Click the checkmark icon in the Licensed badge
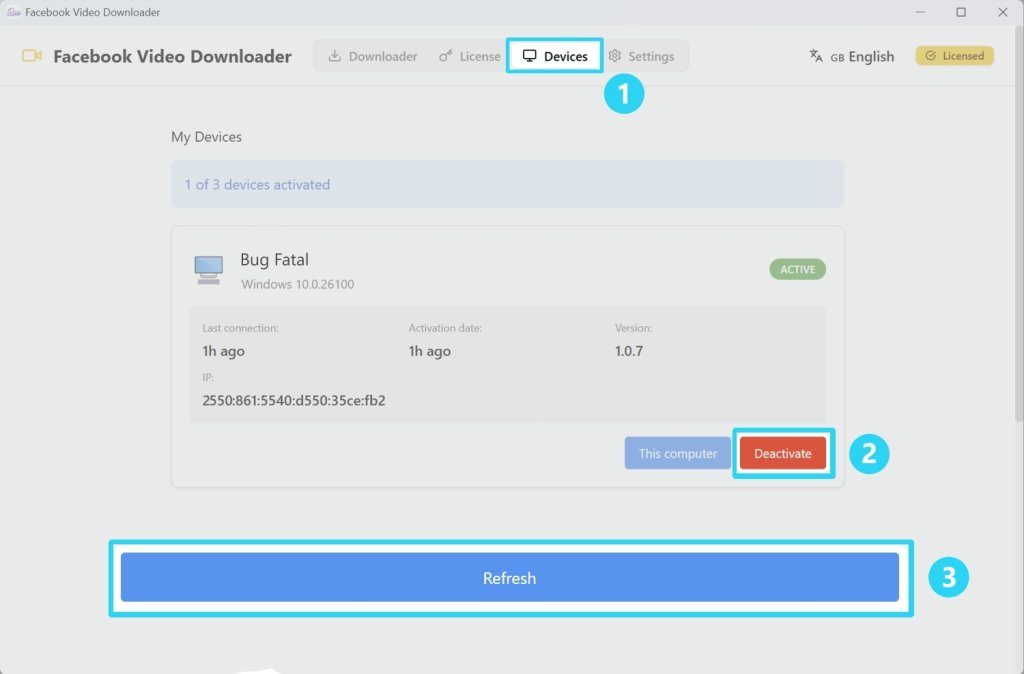The height and width of the screenshot is (674, 1024). click(931, 55)
